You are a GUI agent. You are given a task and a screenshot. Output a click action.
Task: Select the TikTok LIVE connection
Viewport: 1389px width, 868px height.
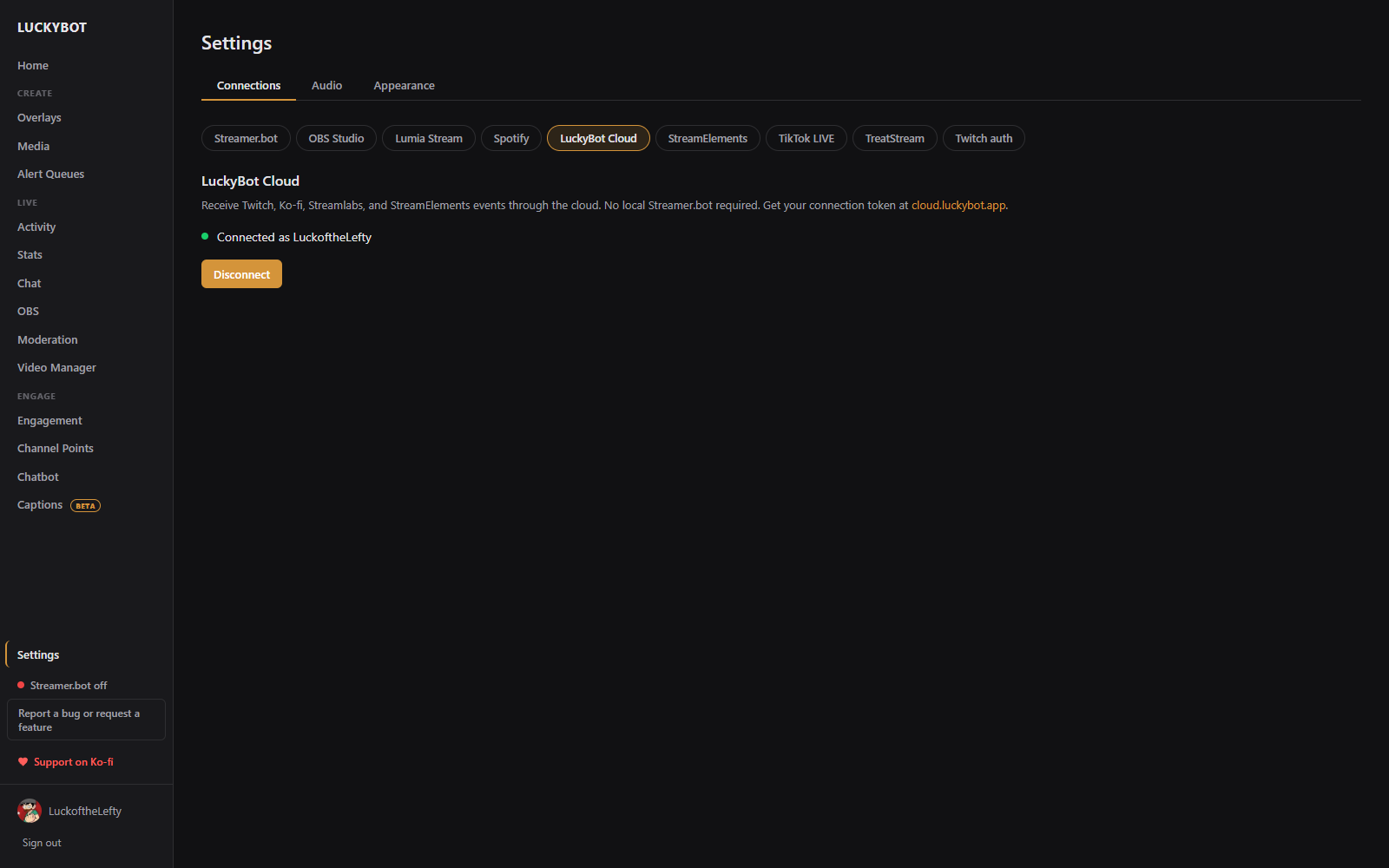(x=806, y=138)
